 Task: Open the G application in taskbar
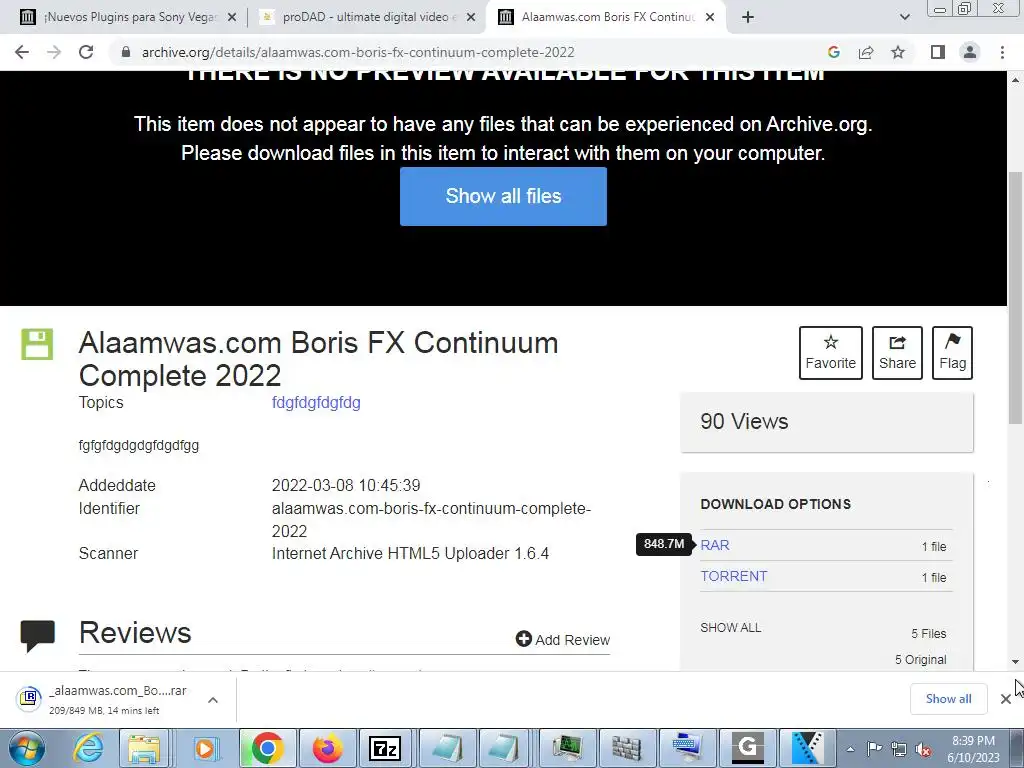[748, 748]
